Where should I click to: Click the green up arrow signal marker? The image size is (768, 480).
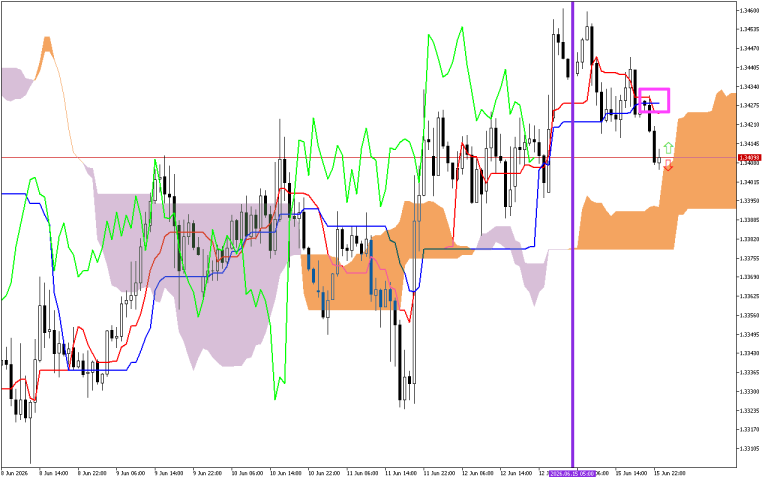668,147
